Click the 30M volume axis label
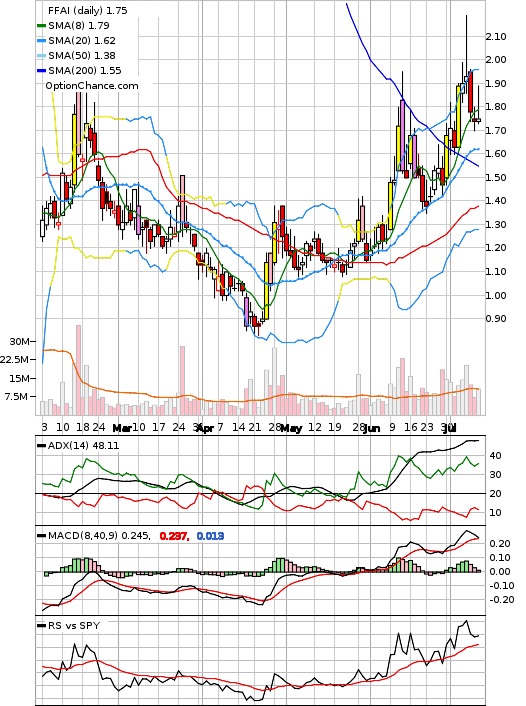This screenshot has width=526, height=706. (x=19, y=341)
